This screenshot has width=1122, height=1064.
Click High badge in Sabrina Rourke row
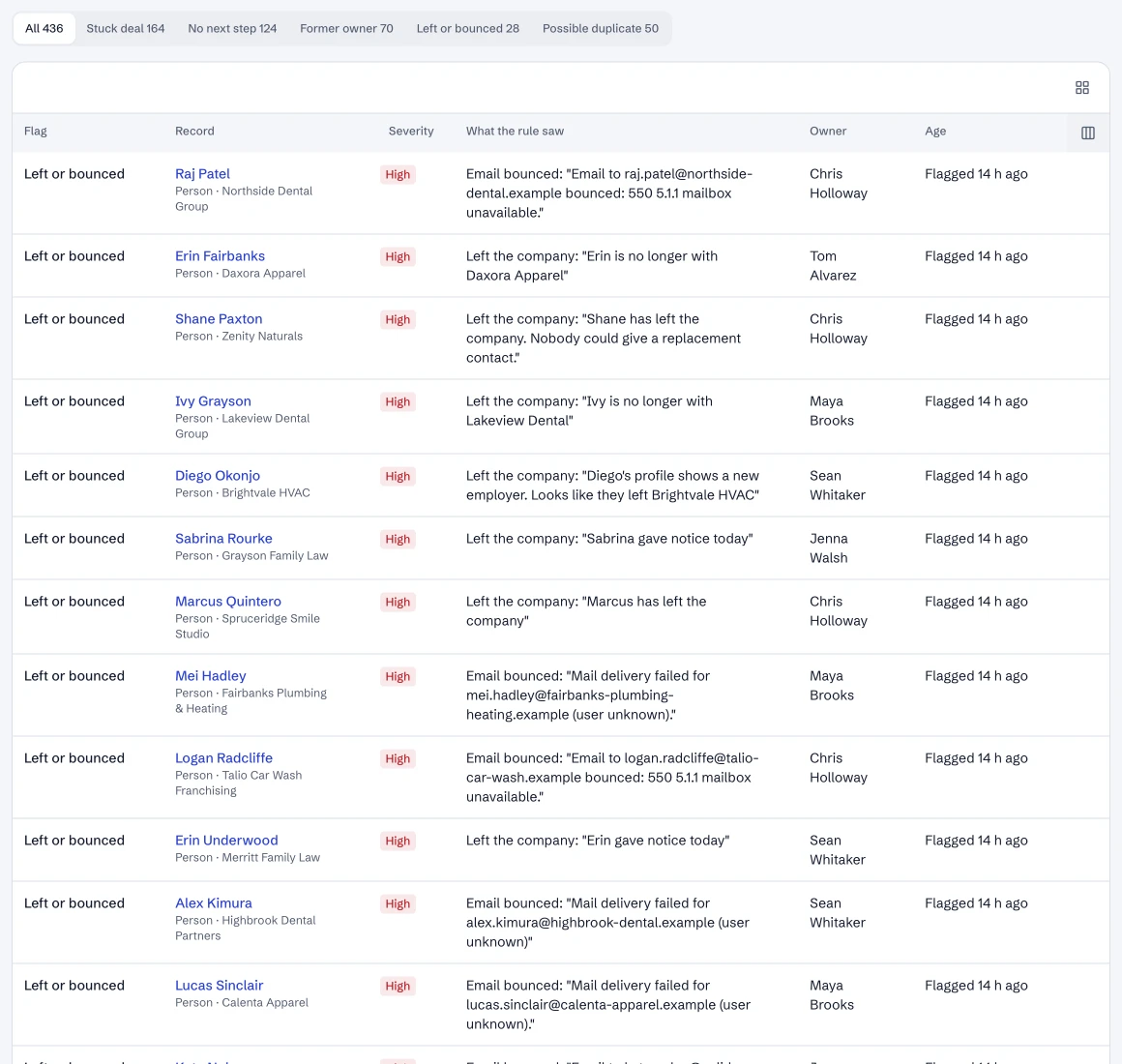[398, 540]
